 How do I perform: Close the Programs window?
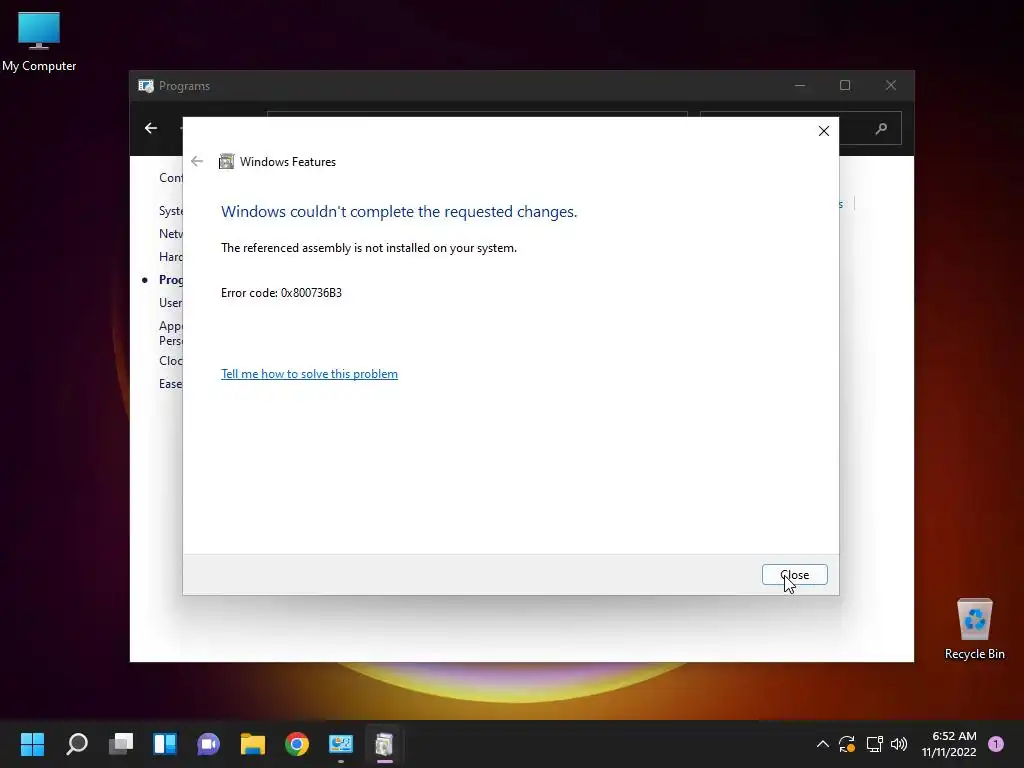(891, 86)
